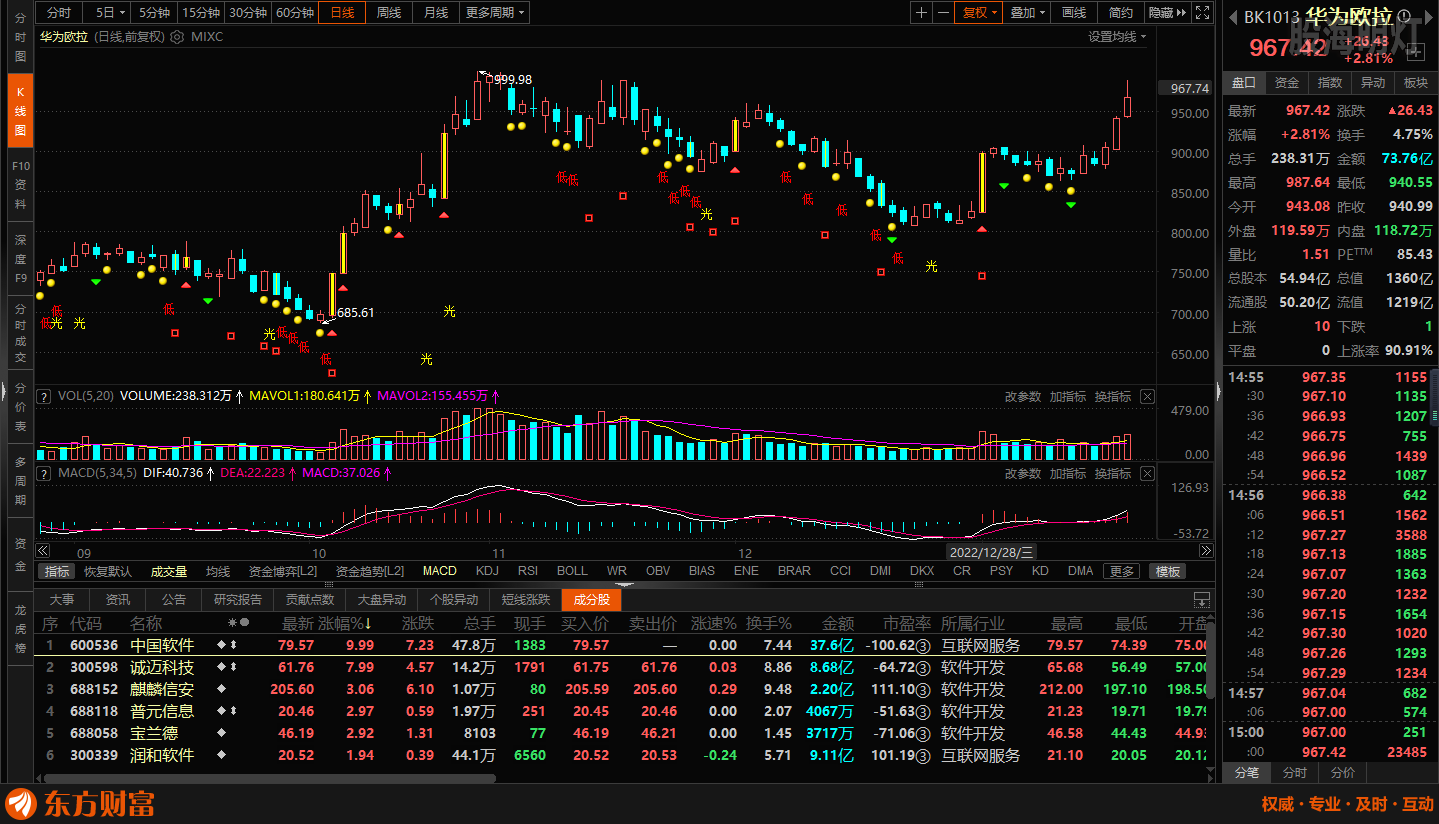Click the sort indicator icons left of 最新
The image size is (1439, 824).
[x=239, y=623]
